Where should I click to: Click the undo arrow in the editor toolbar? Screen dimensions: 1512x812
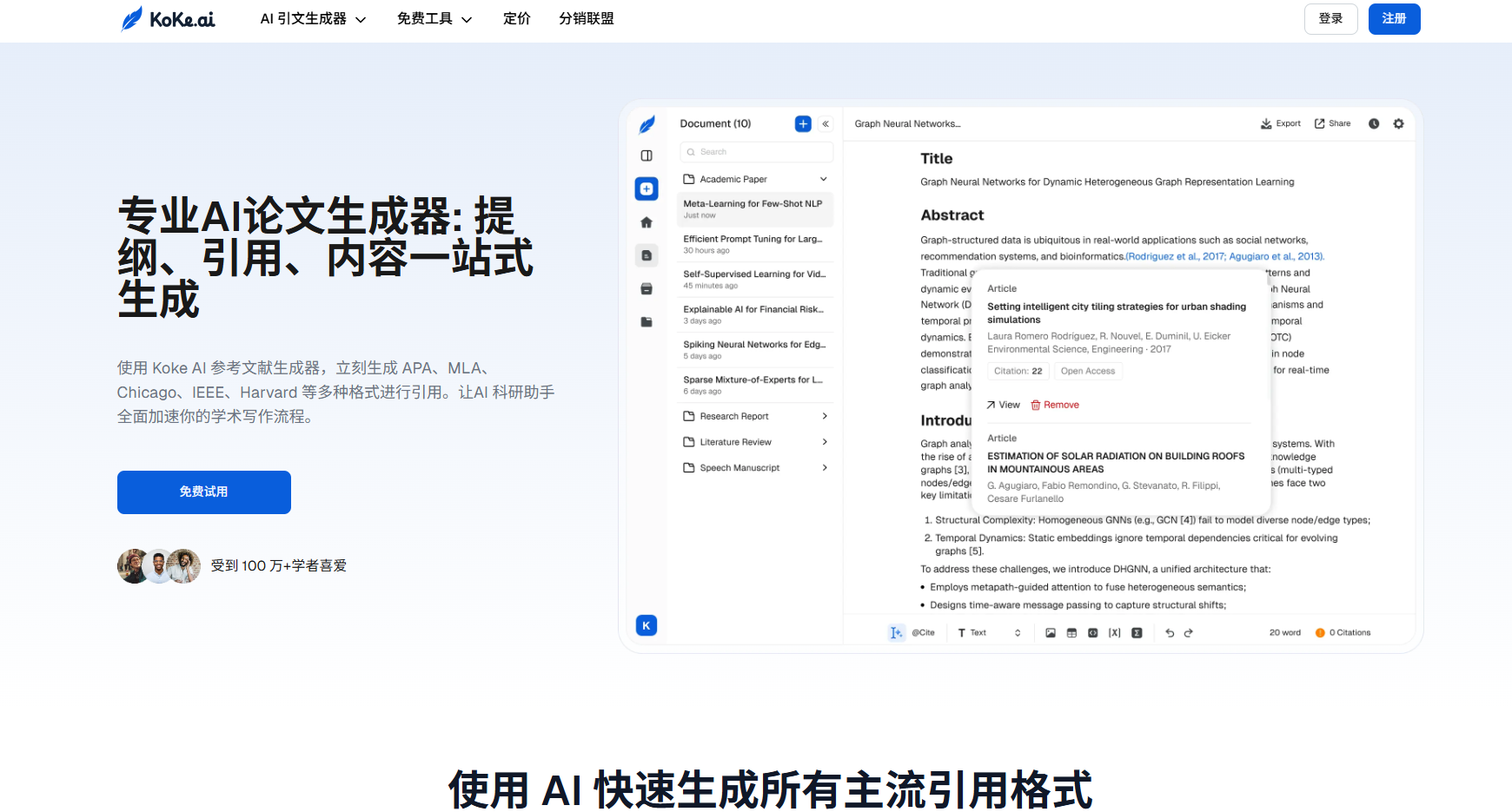pyautogui.click(x=1170, y=633)
